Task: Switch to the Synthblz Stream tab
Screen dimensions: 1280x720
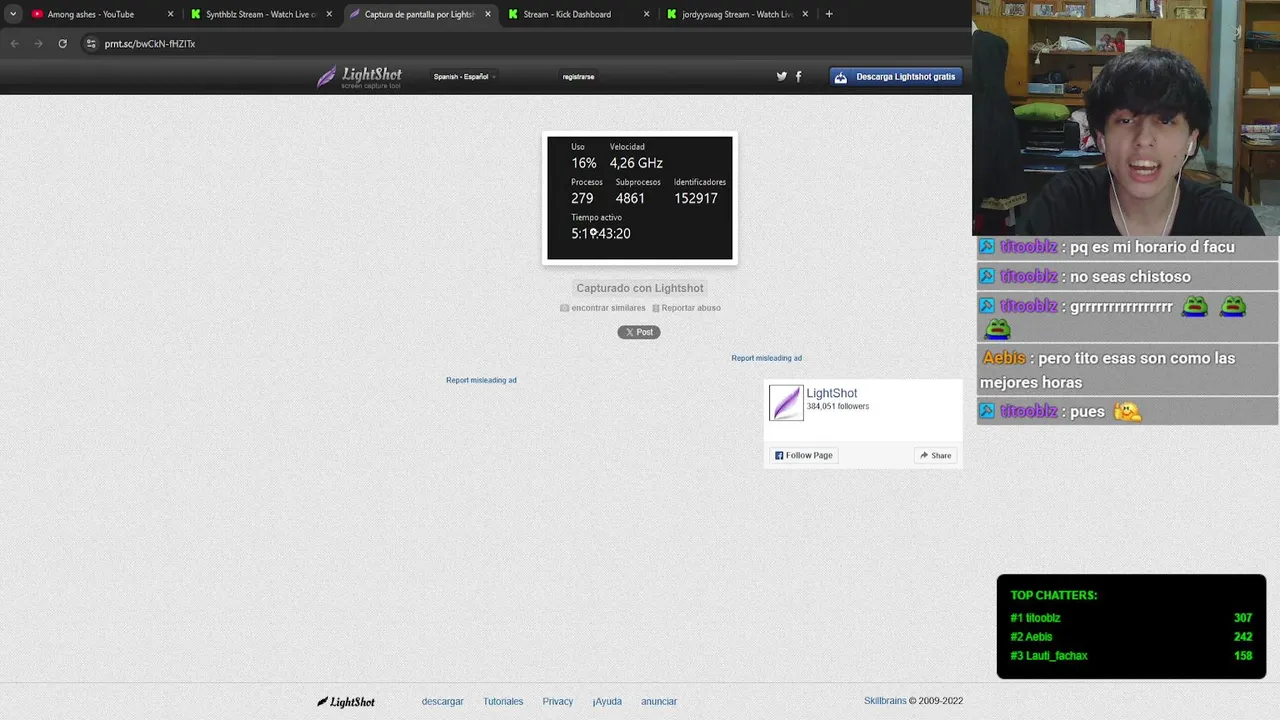Action: pos(261,14)
